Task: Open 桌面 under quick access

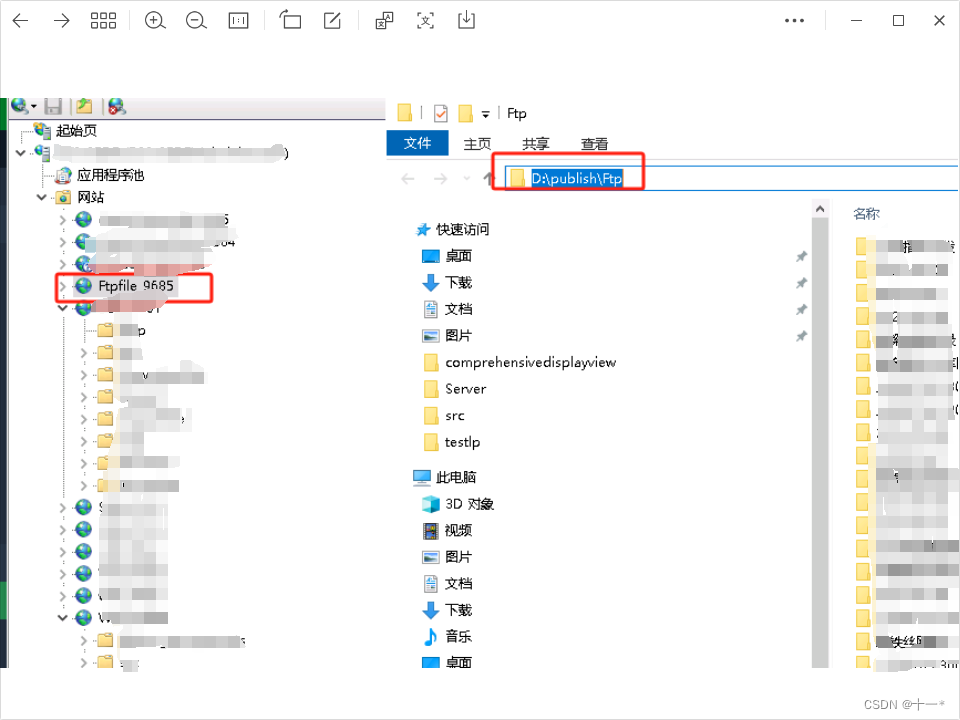Action: point(459,256)
